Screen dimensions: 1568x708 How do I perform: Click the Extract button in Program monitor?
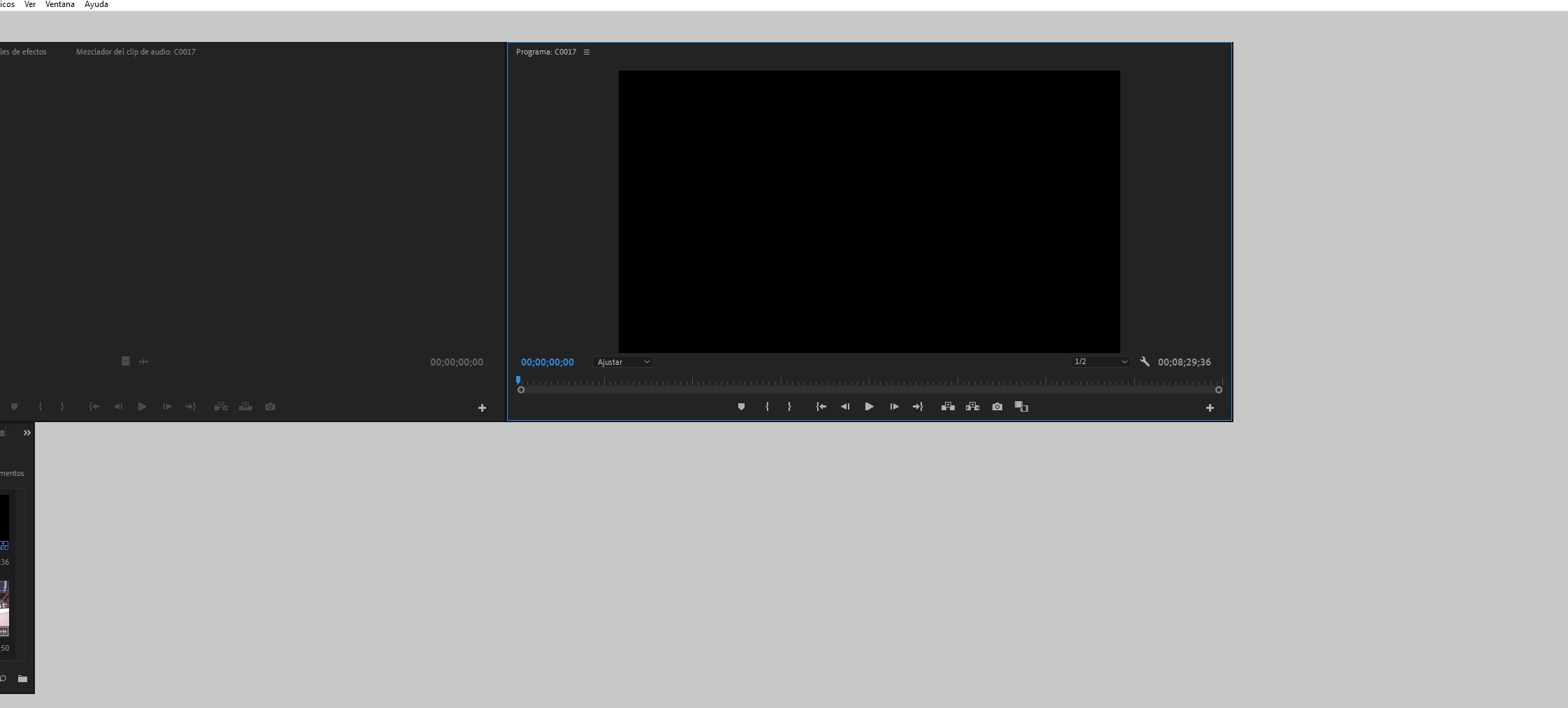click(972, 407)
